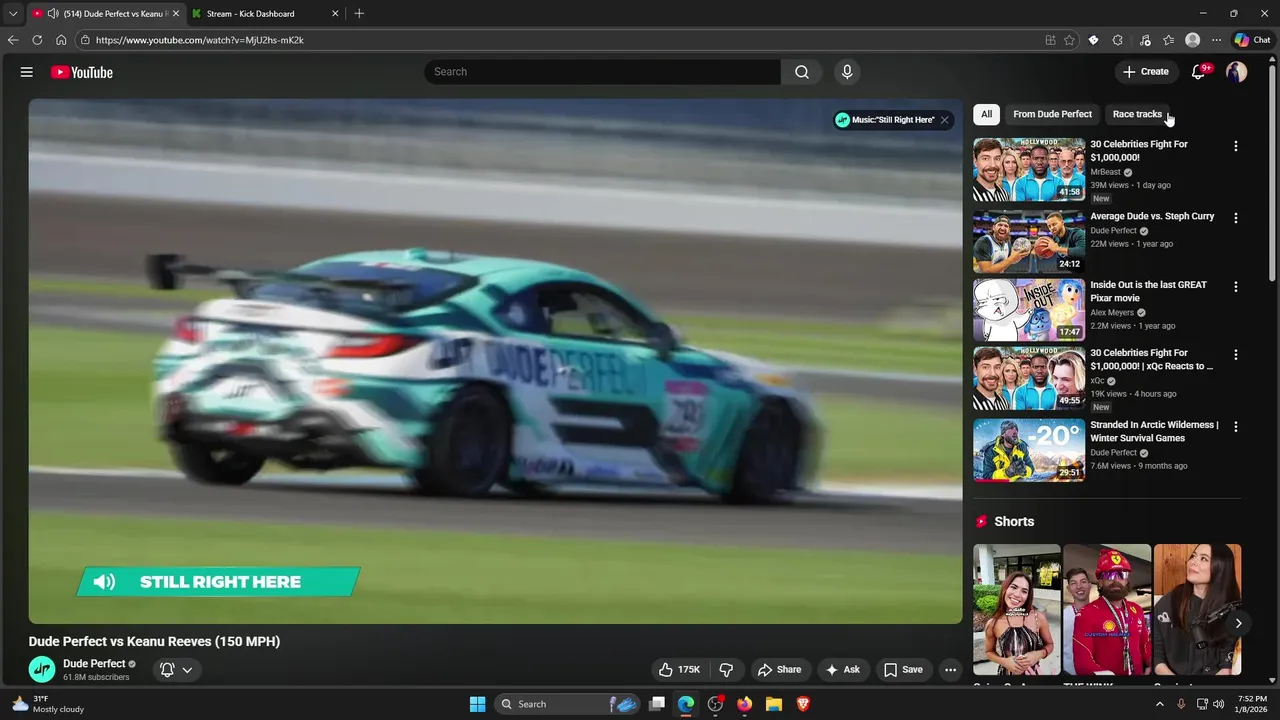
Task: Open a new browser tab
Action: coord(359,14)
